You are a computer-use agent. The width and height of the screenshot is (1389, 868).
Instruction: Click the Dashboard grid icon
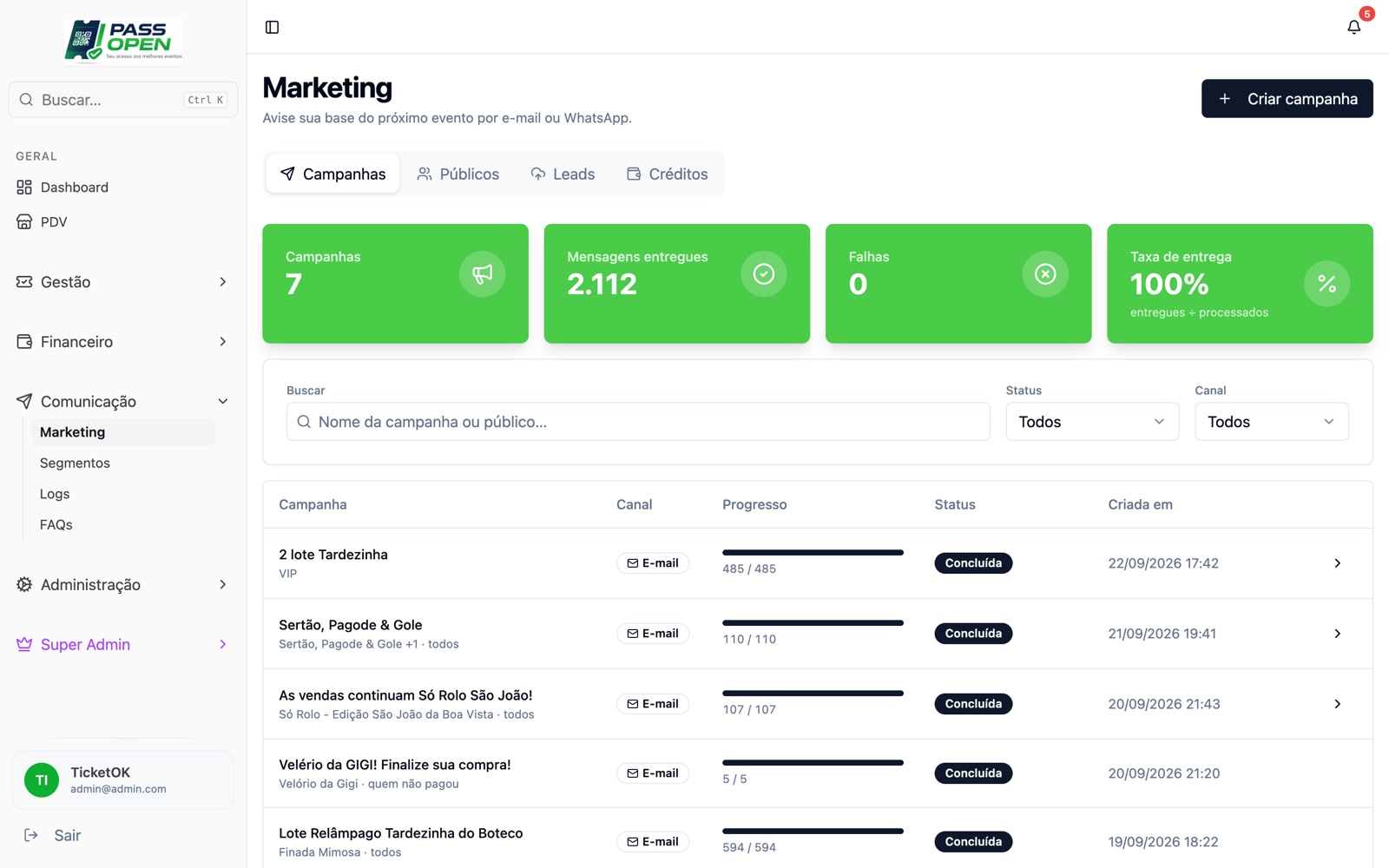click(x=24, y=187)
